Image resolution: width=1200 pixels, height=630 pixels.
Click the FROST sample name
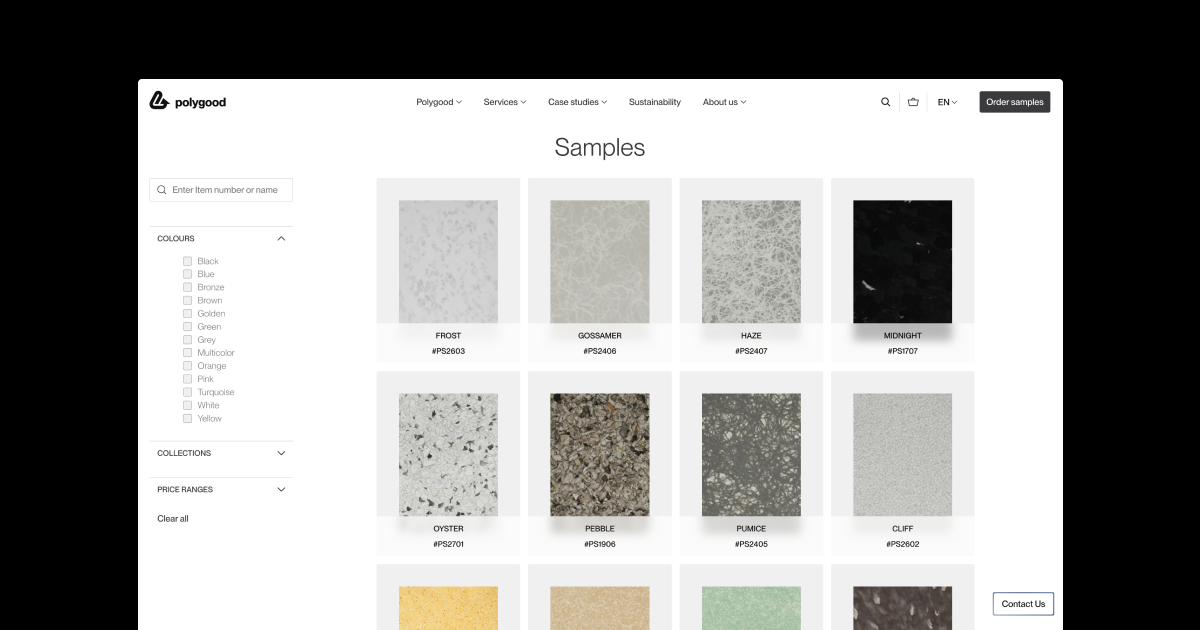[448, 336]
